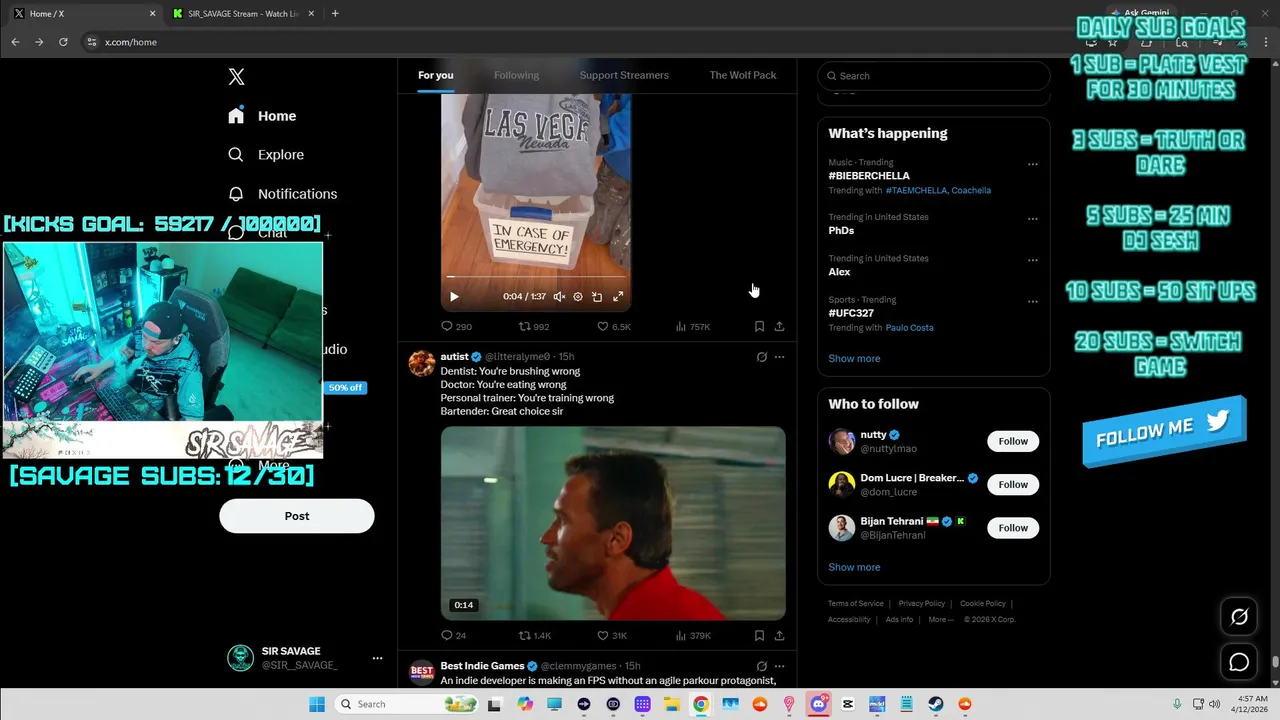Bookmark the post with 757K views
Screen dimensions: 1280x720
pyautogui.click(x=759, y=326)
